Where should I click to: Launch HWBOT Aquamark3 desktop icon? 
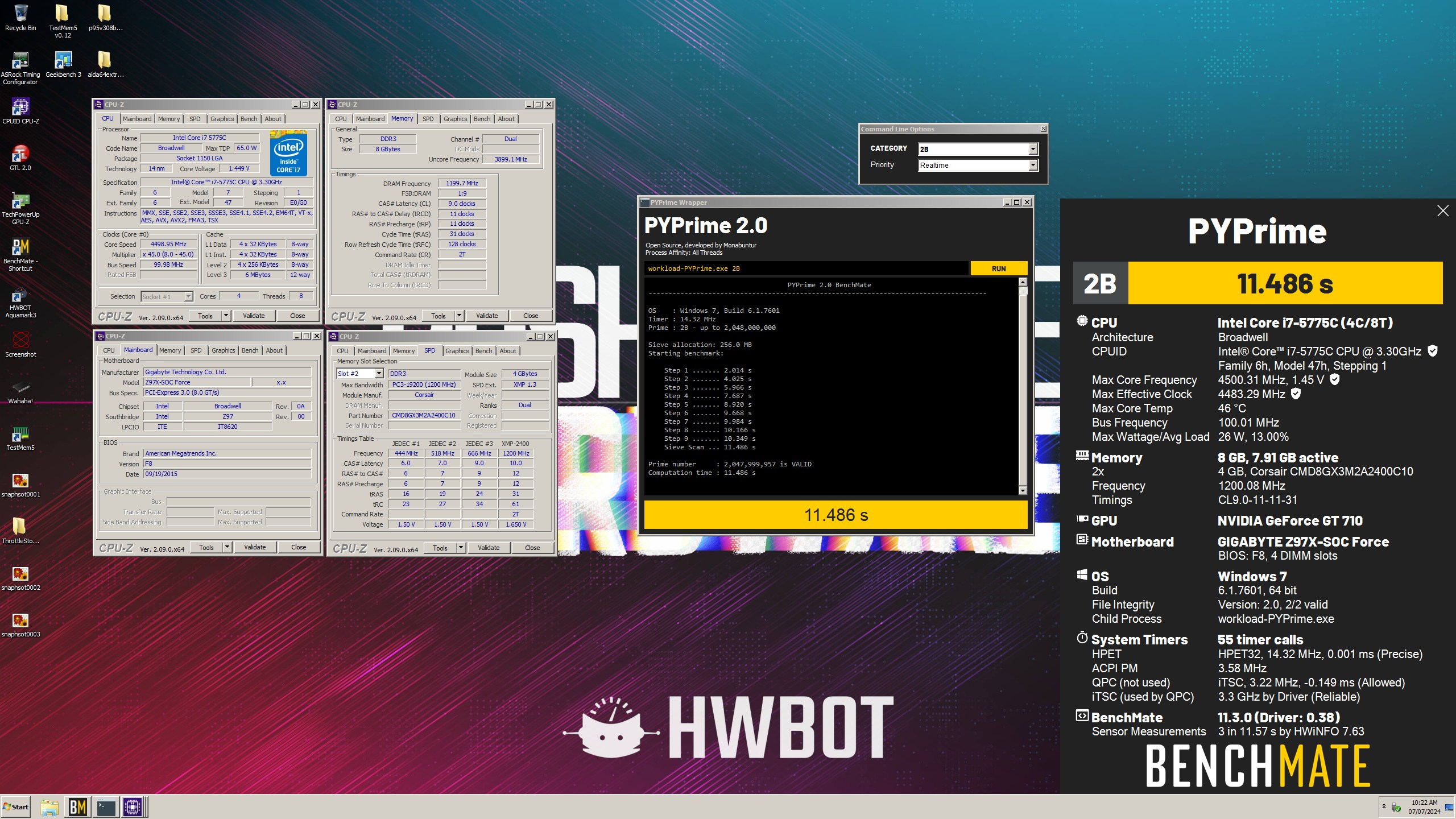coord(20,301)
